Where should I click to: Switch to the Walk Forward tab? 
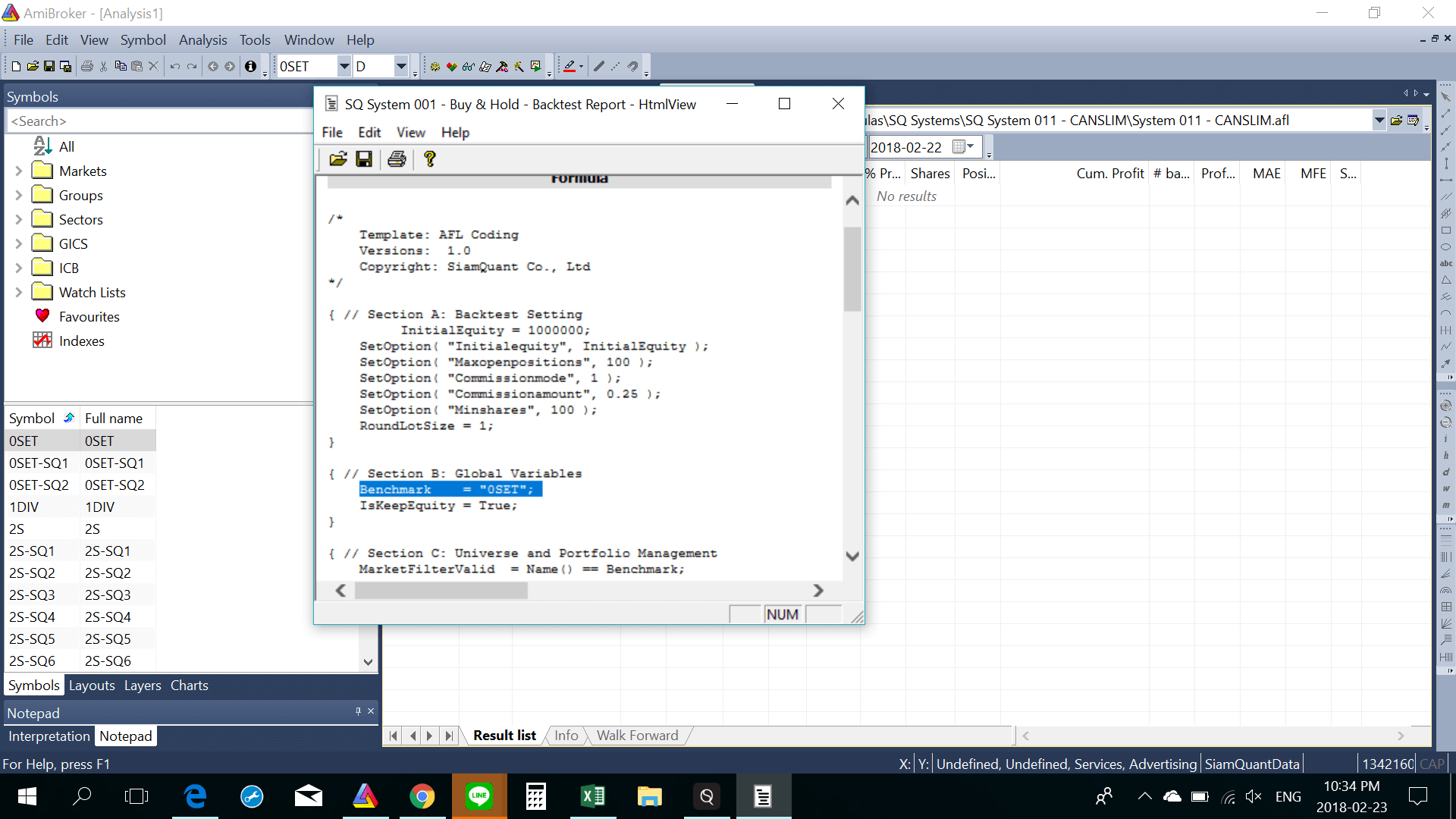tap(637, 736)
